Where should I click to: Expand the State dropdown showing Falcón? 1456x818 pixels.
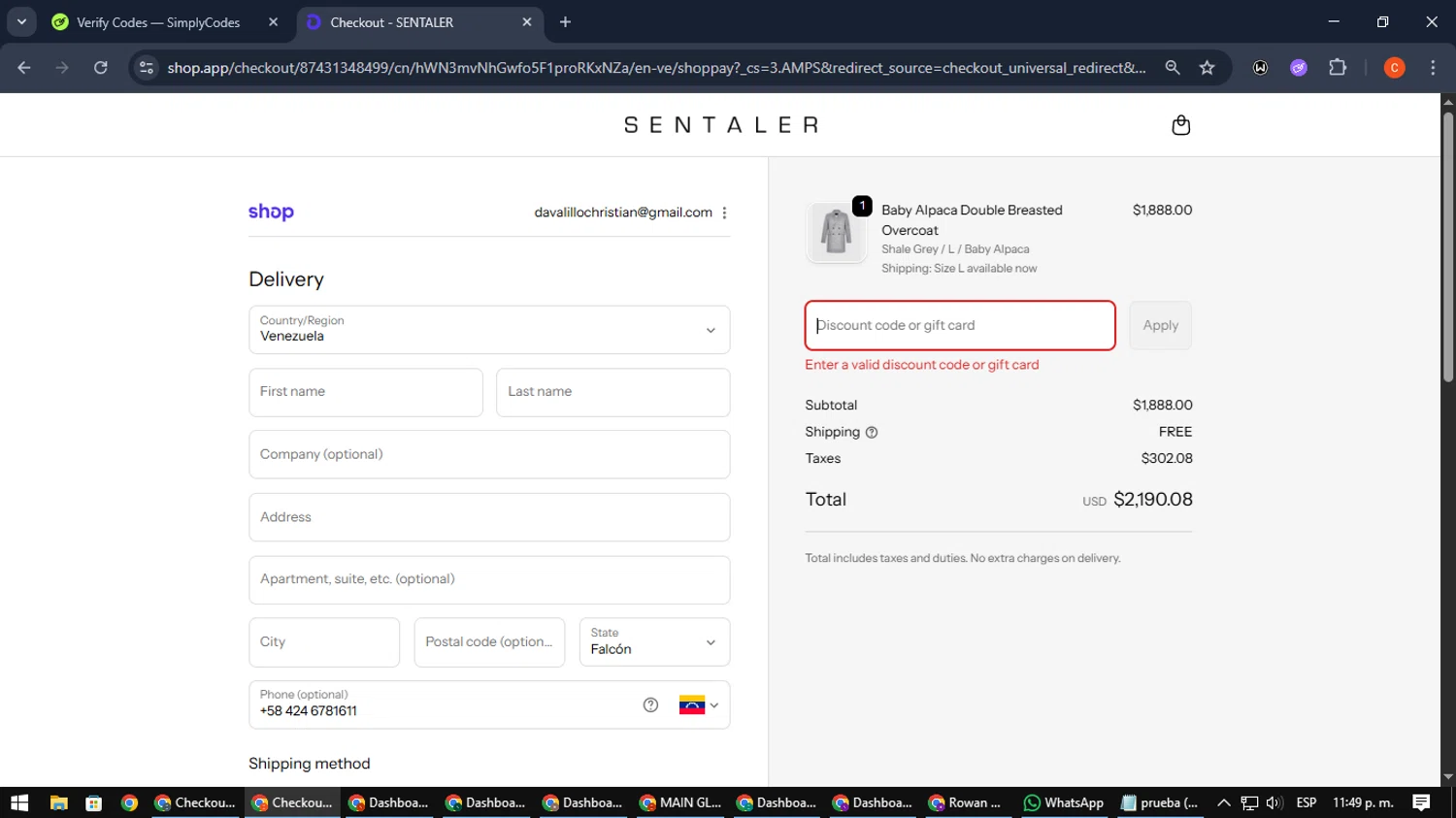point(654,642)
